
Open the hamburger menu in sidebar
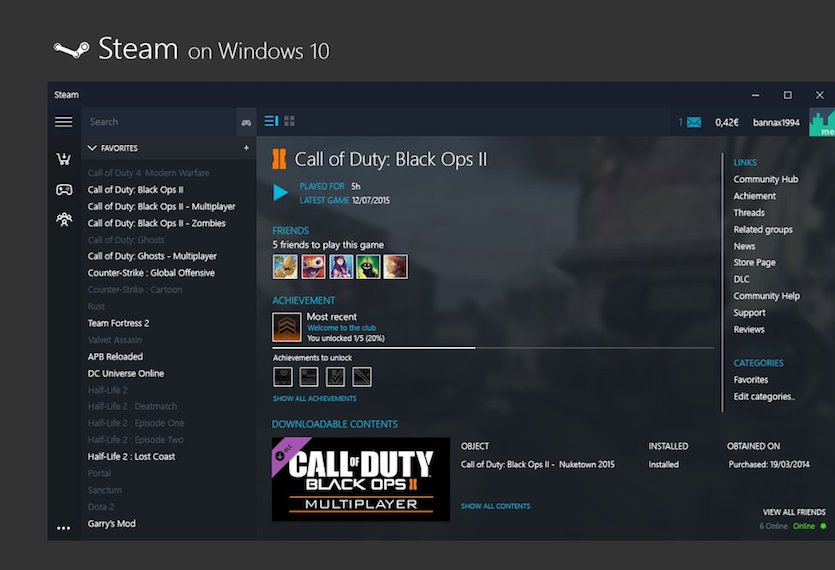pos(63,122)
